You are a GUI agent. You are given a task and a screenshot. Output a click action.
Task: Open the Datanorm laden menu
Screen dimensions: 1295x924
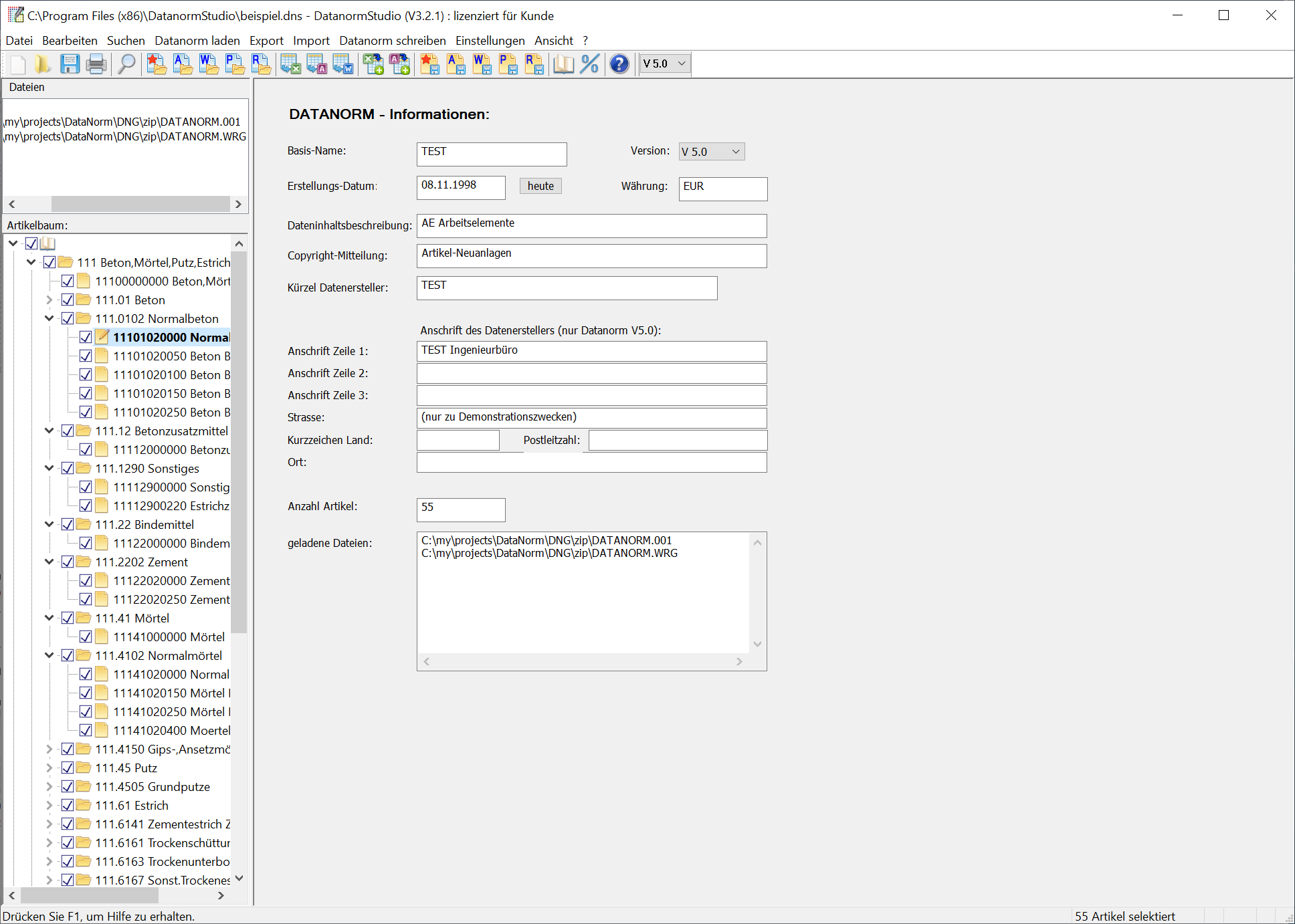[x=197, y=41]
